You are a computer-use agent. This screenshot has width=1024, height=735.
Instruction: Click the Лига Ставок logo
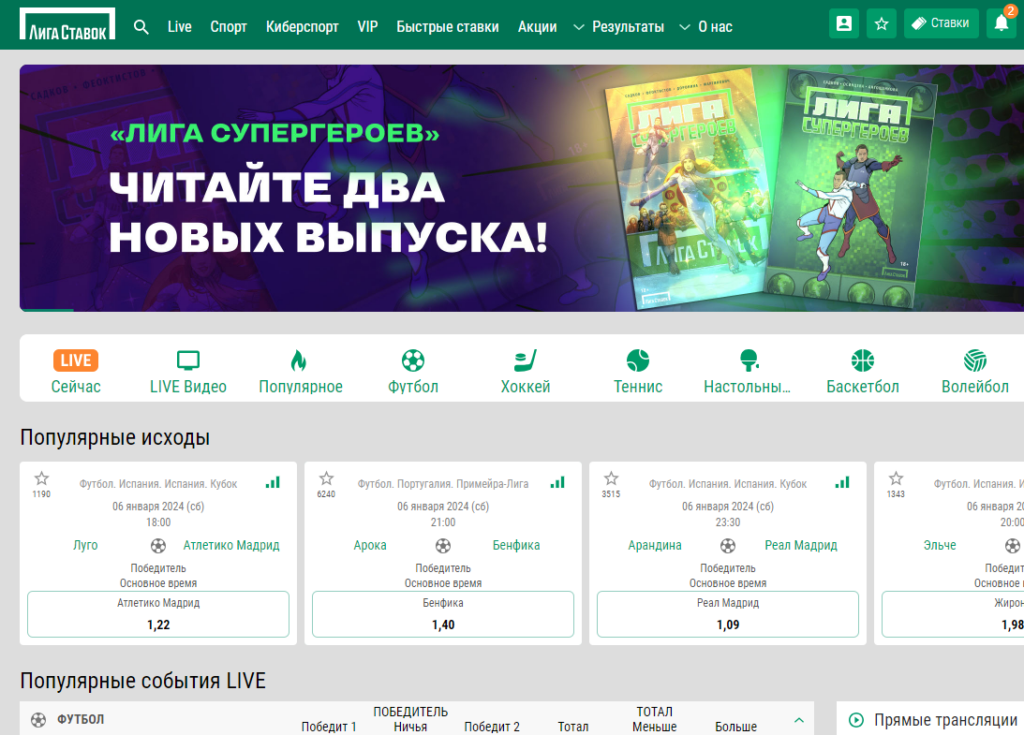pyautogui.click(x=67, y=24)
